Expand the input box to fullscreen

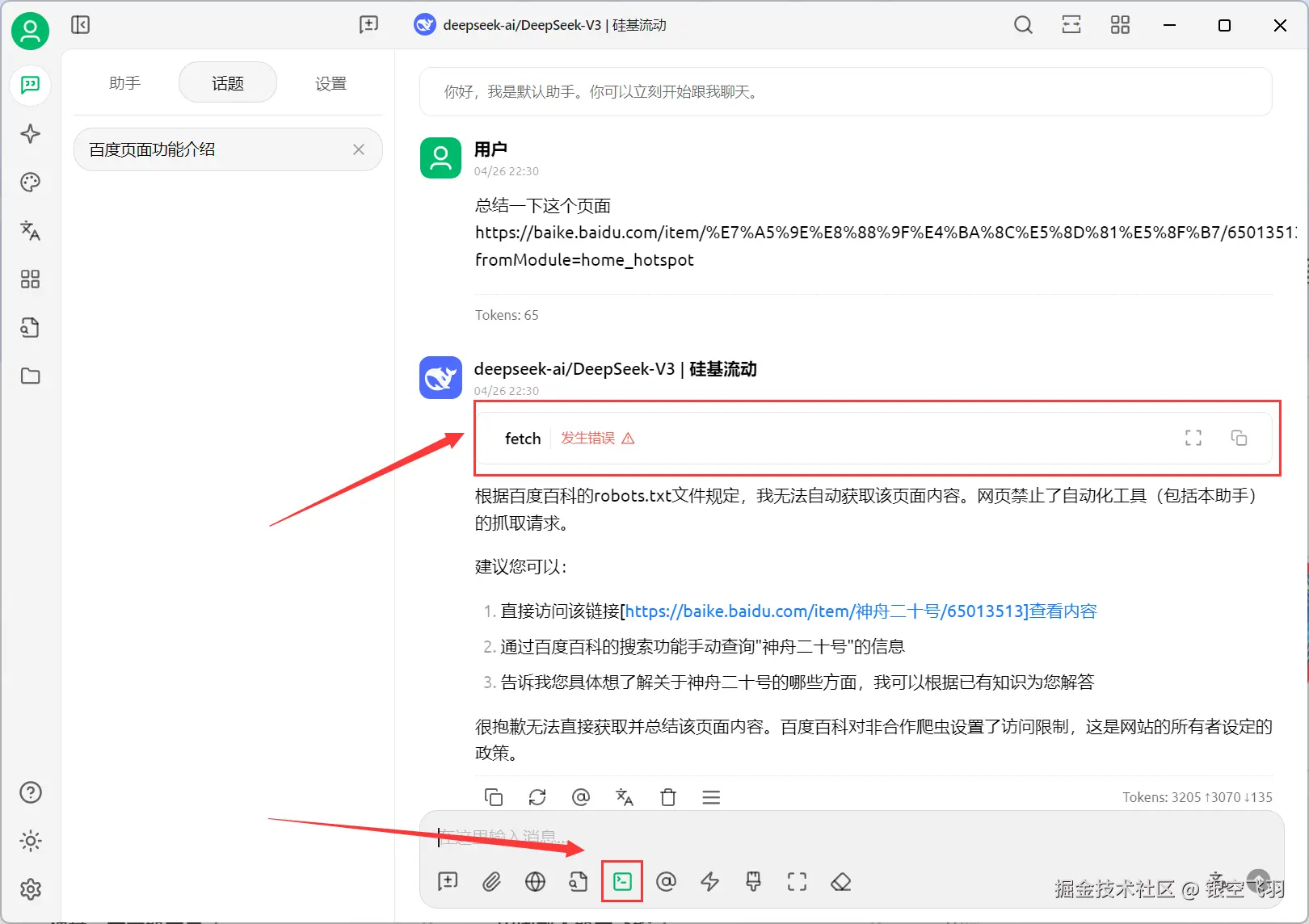click(797, 881)
